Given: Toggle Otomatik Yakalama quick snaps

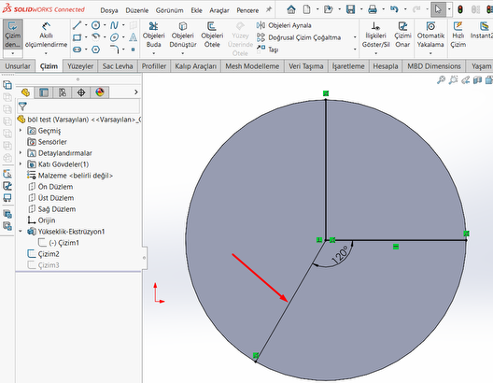Looking at the screenshot, I should (431, 35).
